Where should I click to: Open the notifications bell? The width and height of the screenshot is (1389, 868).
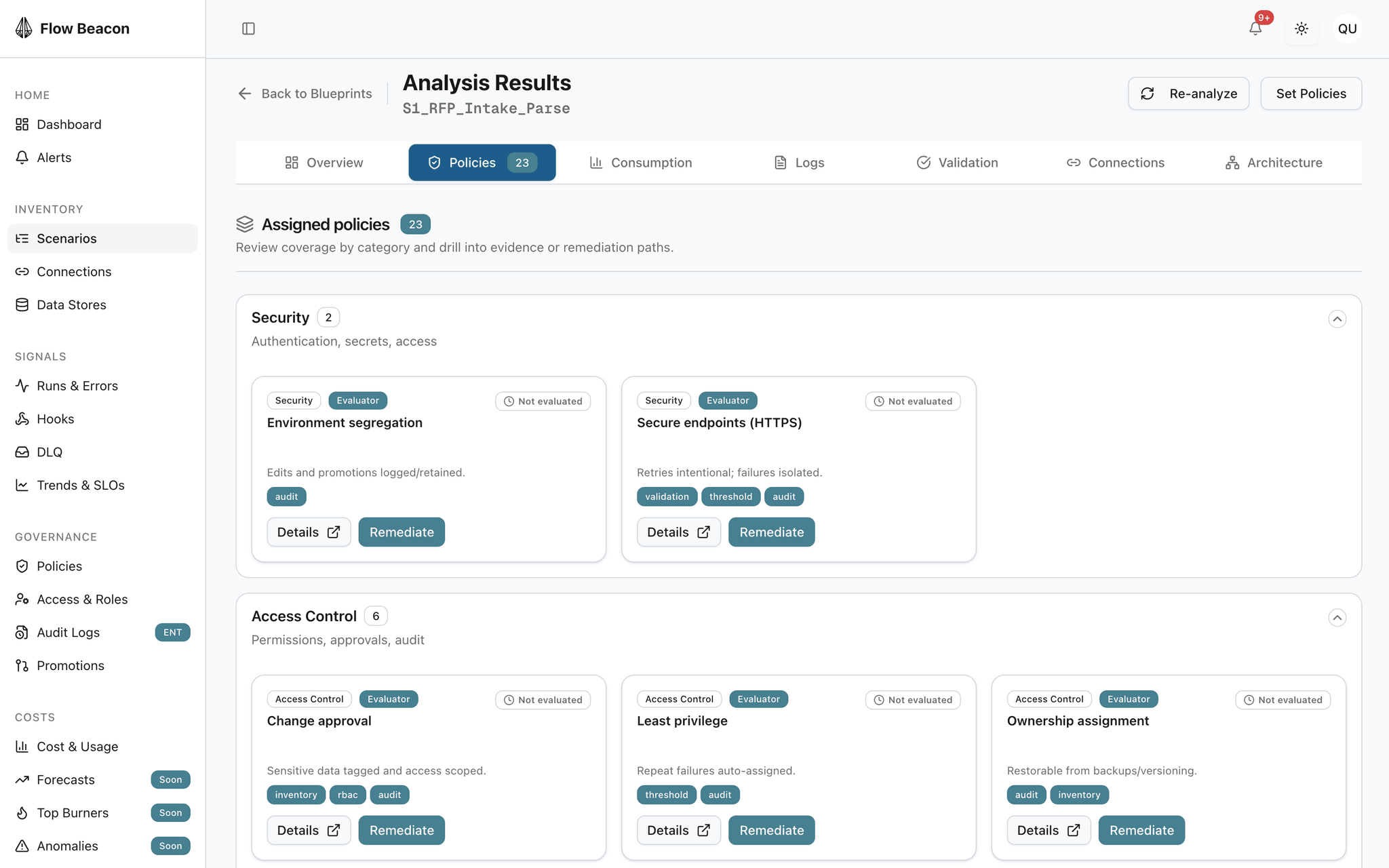[x=1255, y=28]
